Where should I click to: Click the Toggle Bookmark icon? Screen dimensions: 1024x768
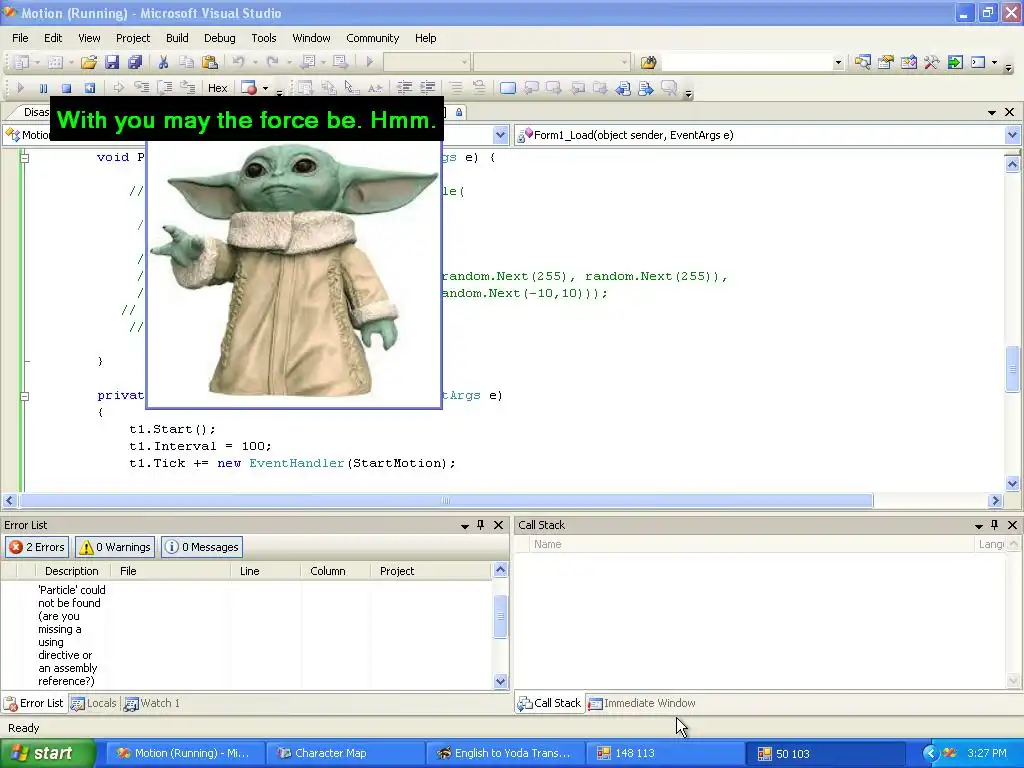pos(507,88)
